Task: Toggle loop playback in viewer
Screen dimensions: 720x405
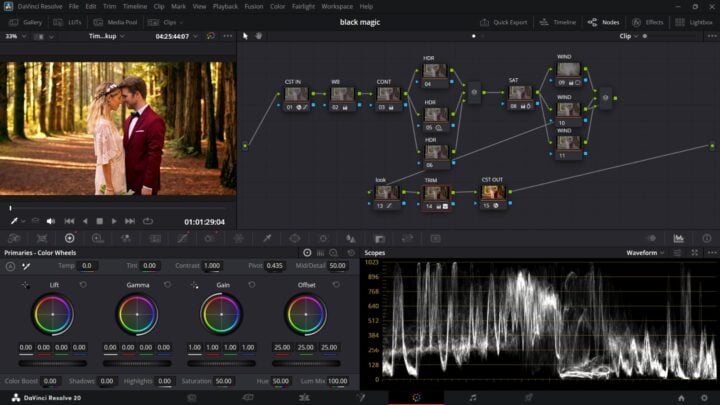Action: coord(148,221)
